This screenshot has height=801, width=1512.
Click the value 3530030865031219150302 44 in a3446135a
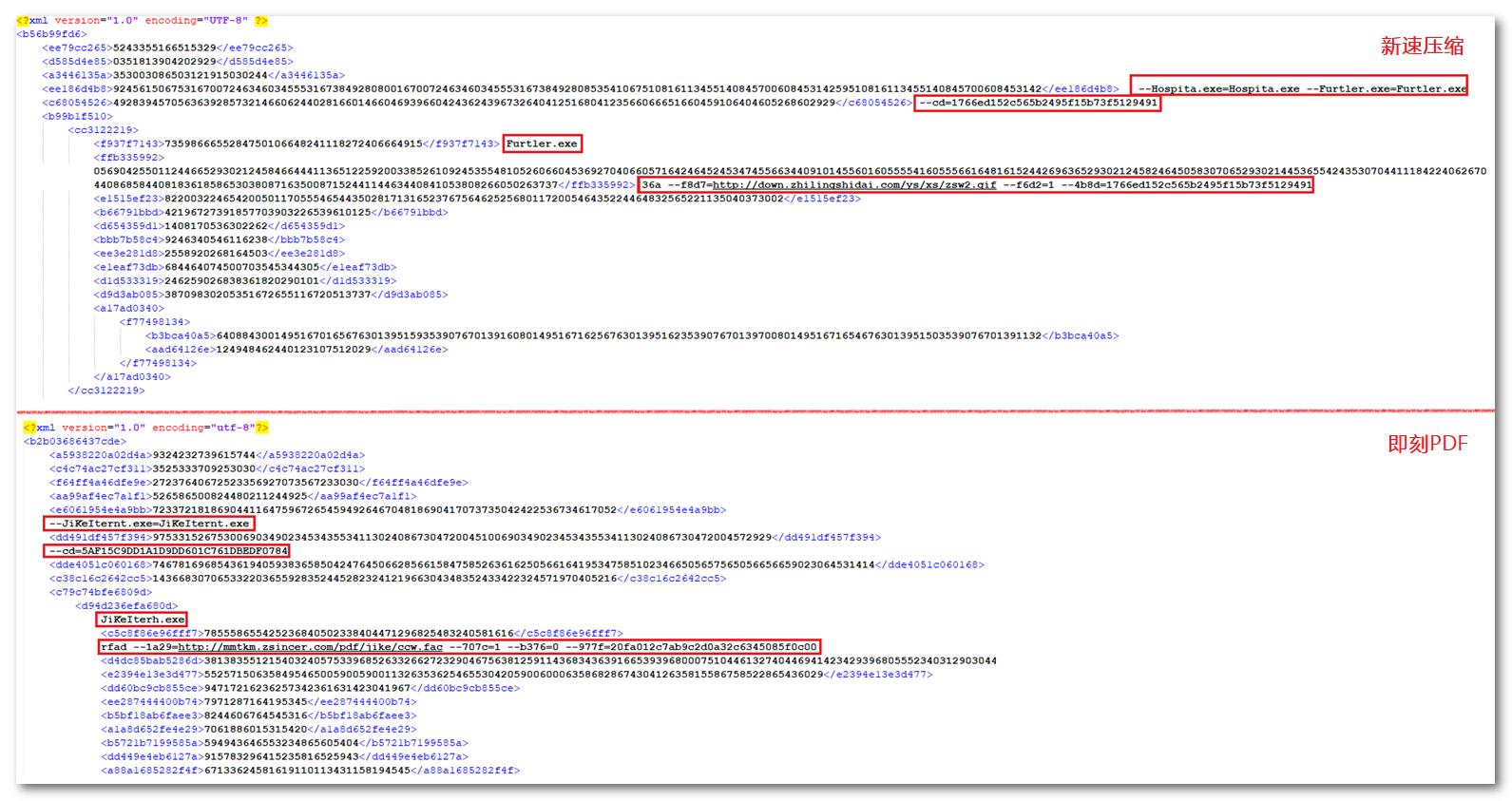pos(189,75)
